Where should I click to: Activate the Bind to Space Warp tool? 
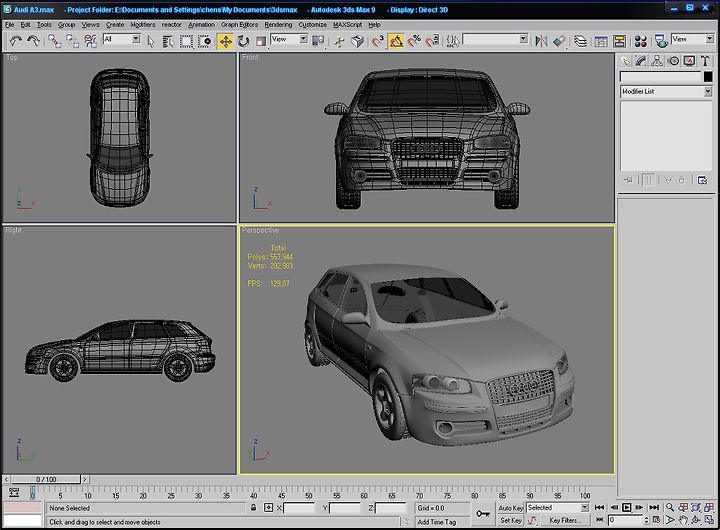tap(90, 41)
